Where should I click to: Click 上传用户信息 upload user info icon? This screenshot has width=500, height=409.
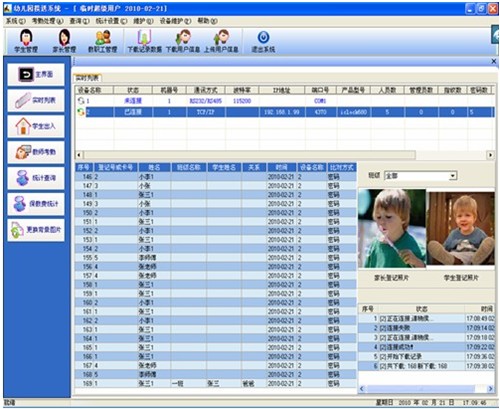pyautogui.click(x=221, y=41)
